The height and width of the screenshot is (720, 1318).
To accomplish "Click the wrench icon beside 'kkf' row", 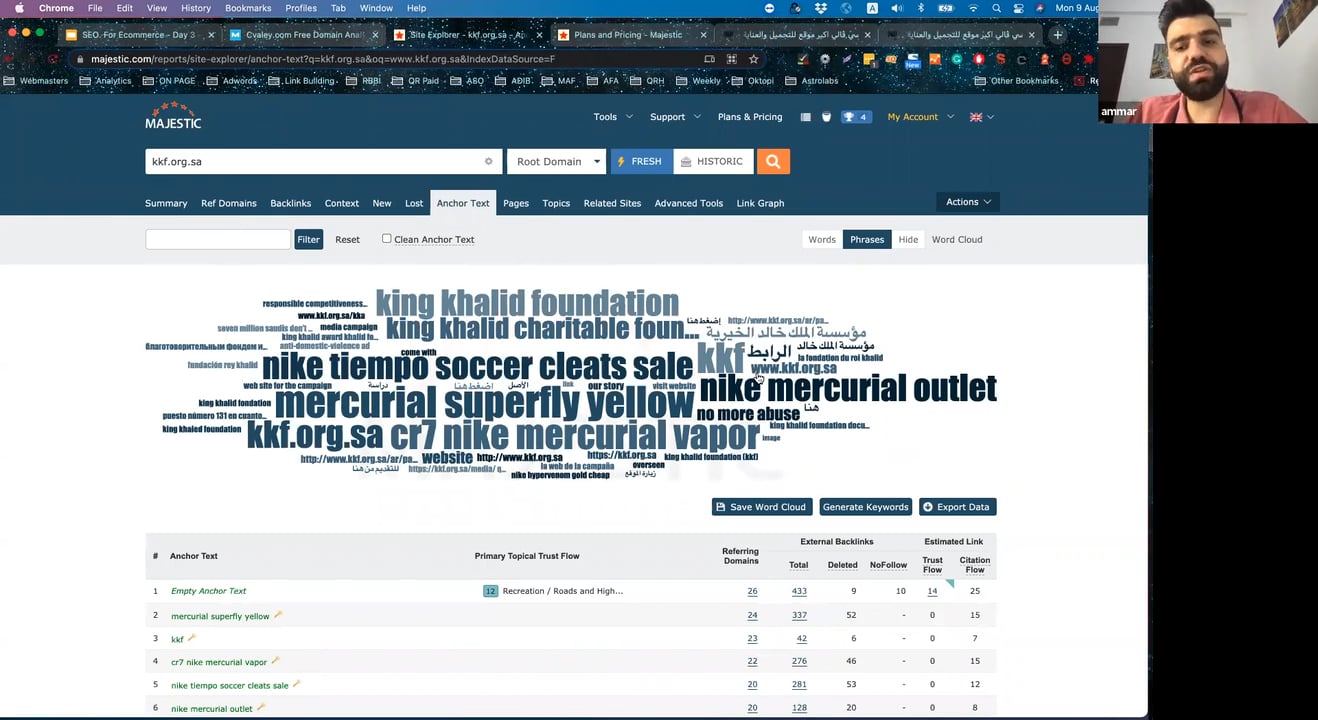I will tap(191, 638).
